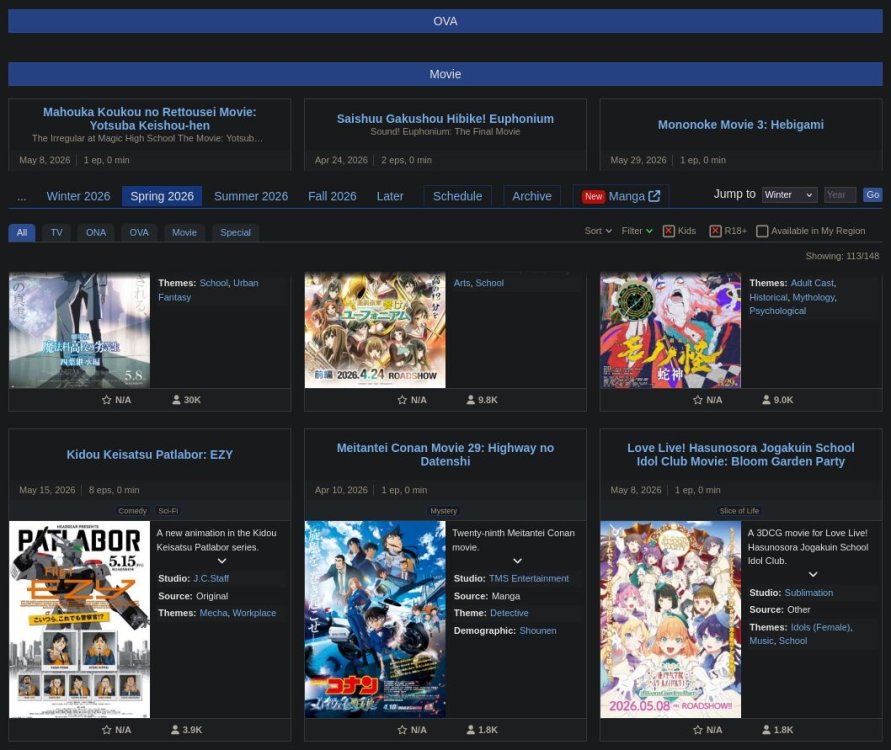
Task: Select the ONA type filter tab
Action: pyautogui.click(x=96, y=232)
